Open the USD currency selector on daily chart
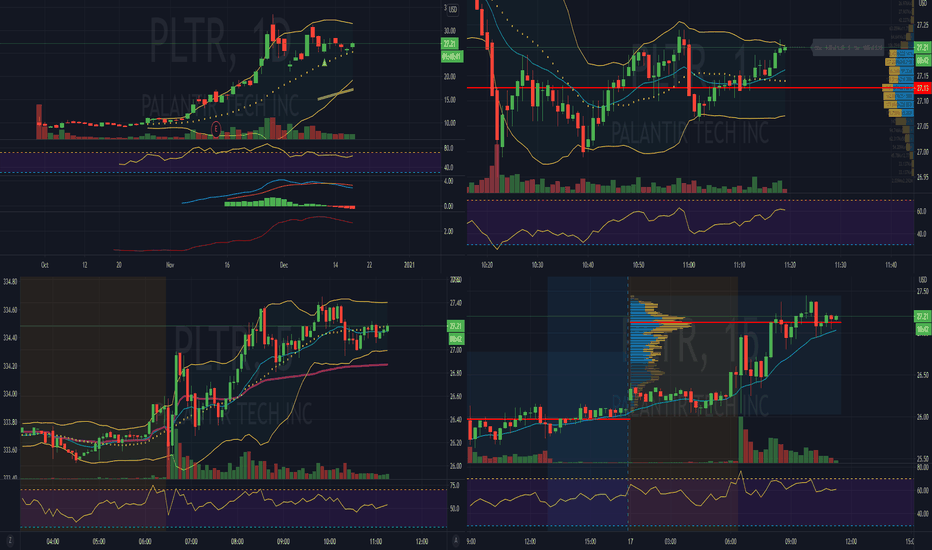Viewport: 932px width, 550px height. 453,10
